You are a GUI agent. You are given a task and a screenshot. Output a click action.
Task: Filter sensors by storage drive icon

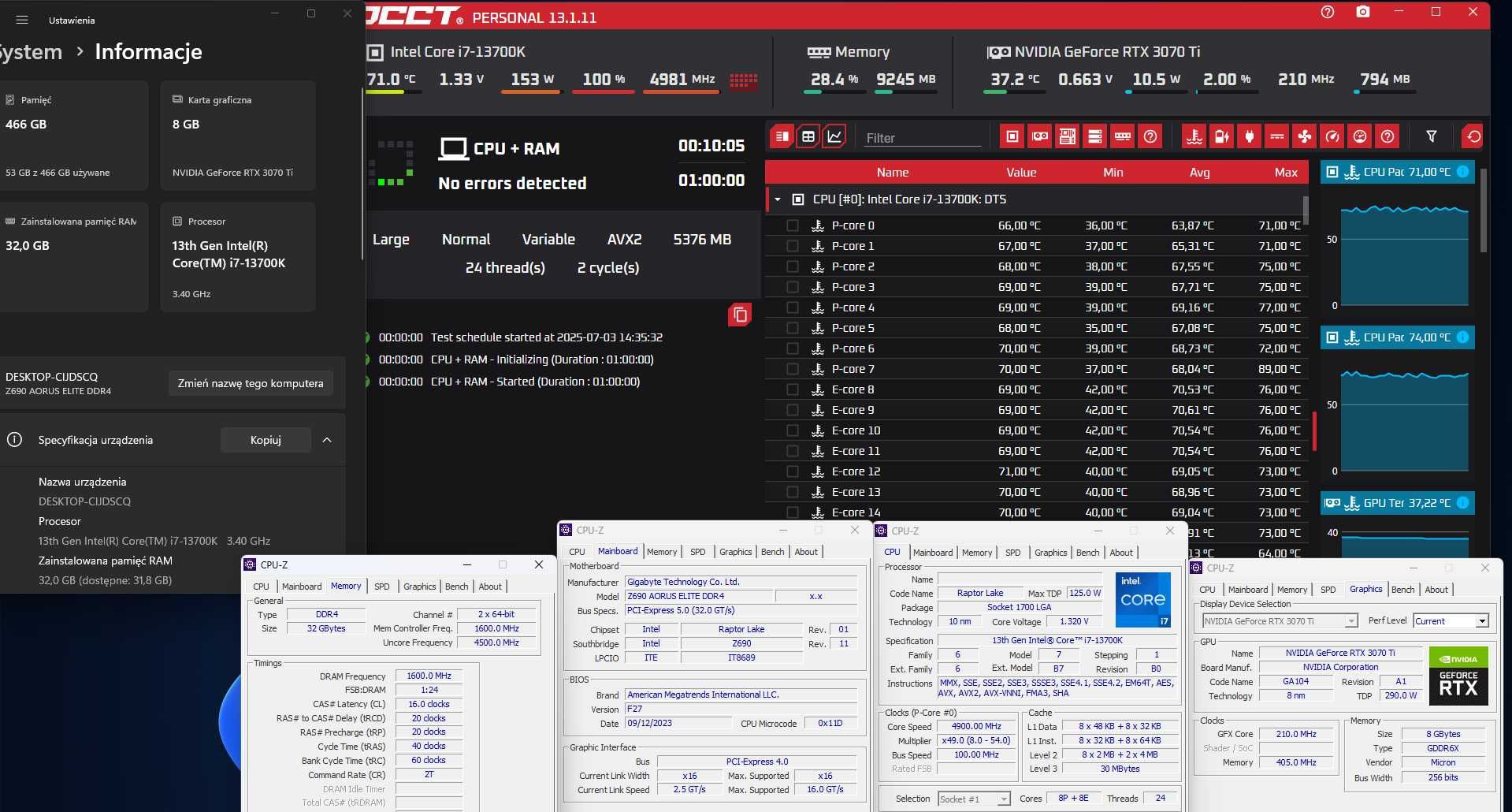(1095, 136)
